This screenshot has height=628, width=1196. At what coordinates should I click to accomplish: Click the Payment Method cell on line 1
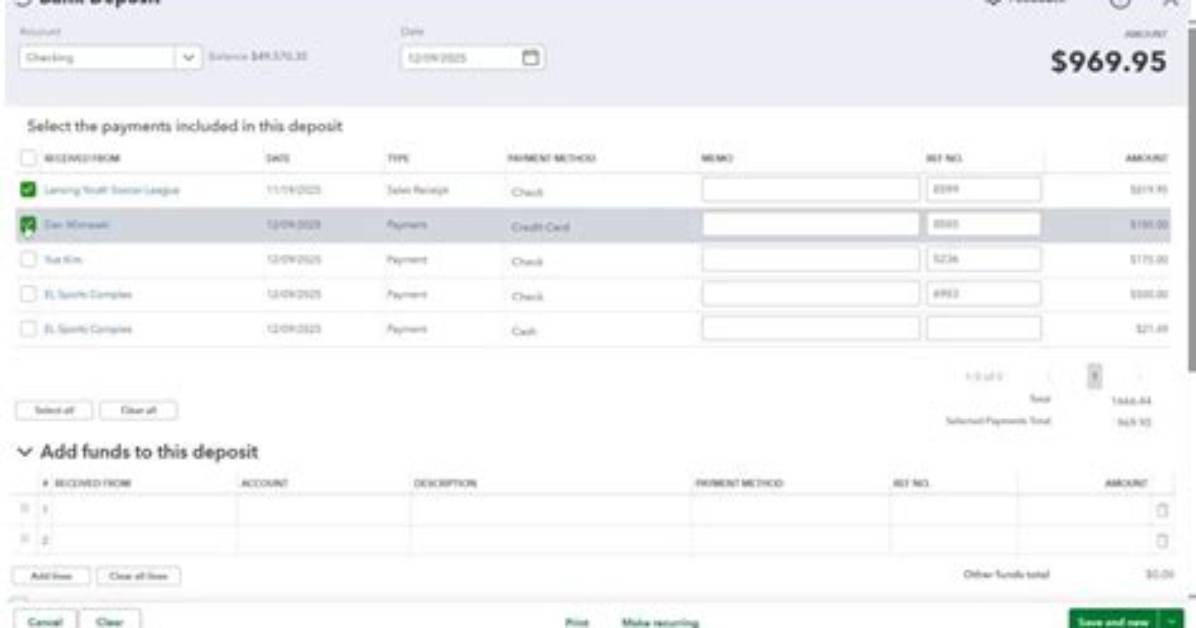790,510
